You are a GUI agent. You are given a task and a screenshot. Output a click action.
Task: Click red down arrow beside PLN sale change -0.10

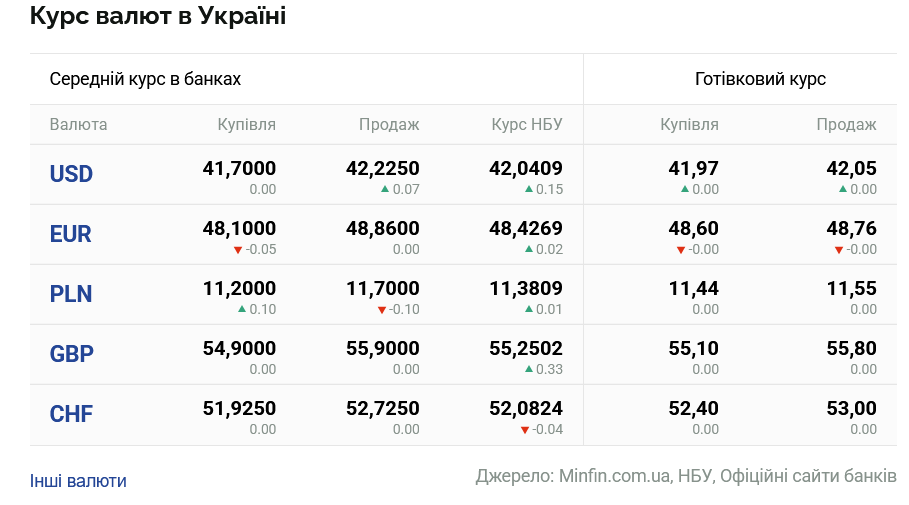[382, 309]
